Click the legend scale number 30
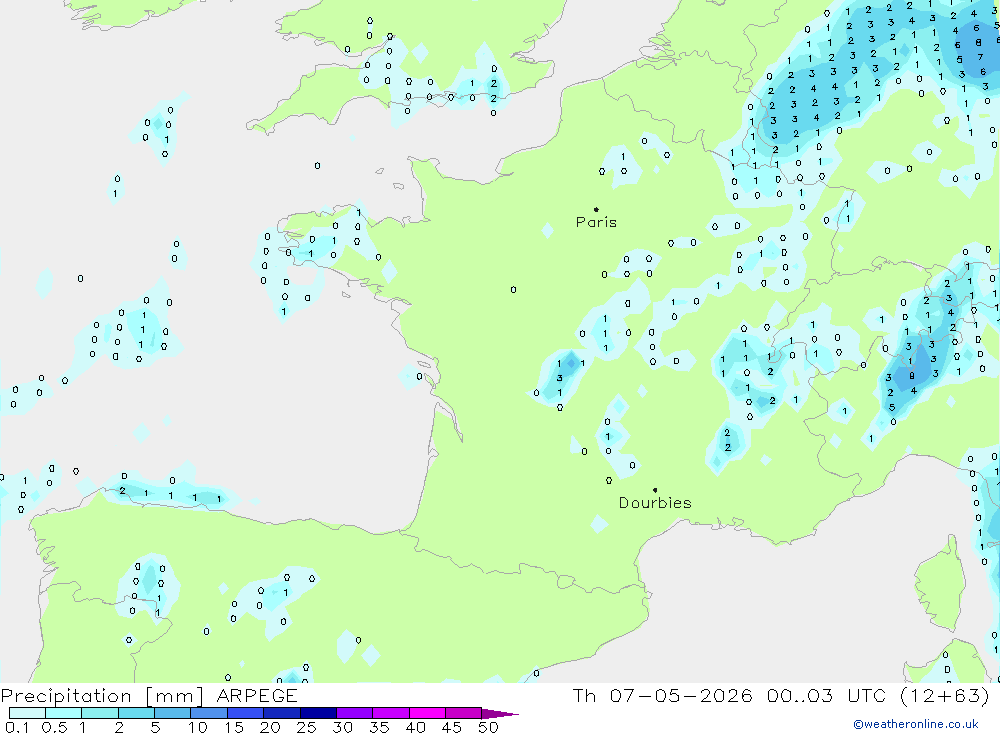This screenshot has height=733, width=1000. (342, 727)
